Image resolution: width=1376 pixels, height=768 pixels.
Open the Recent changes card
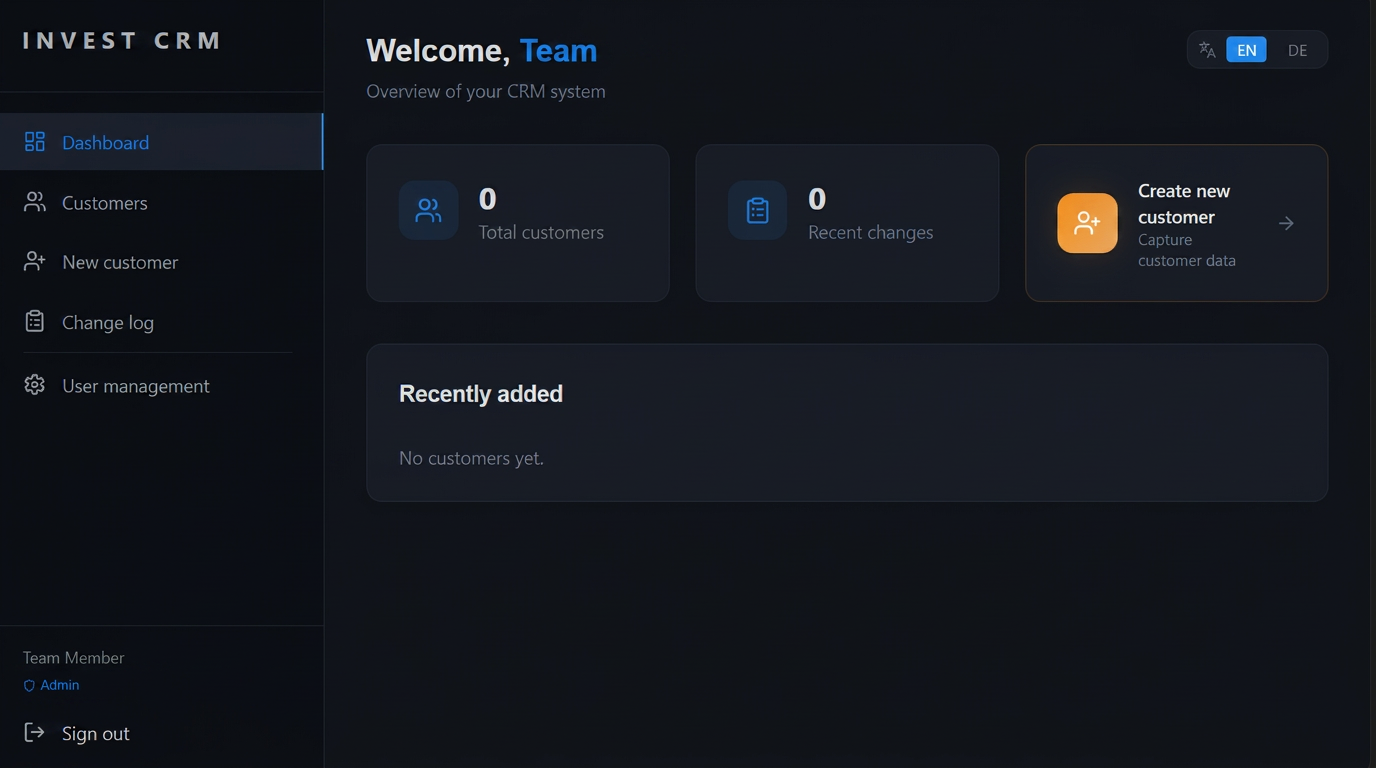[847, 223]
